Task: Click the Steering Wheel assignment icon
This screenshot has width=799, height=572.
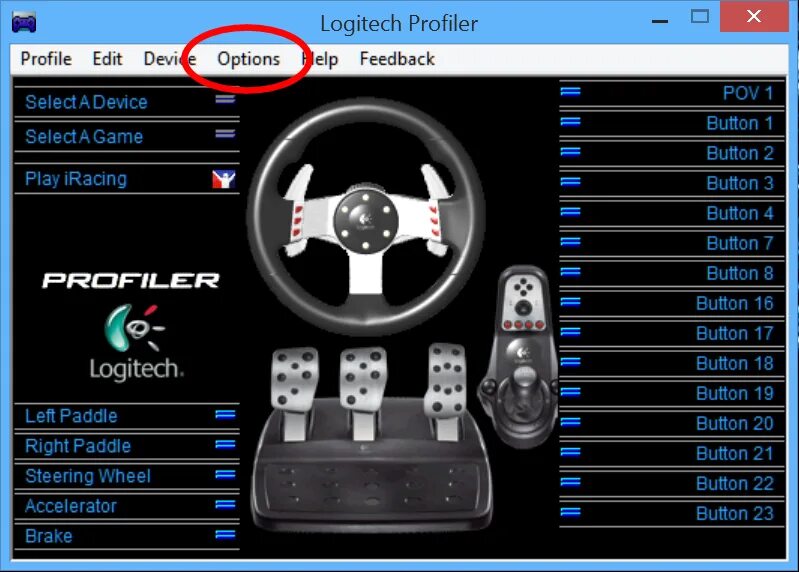Action: [x=225, y=475]
